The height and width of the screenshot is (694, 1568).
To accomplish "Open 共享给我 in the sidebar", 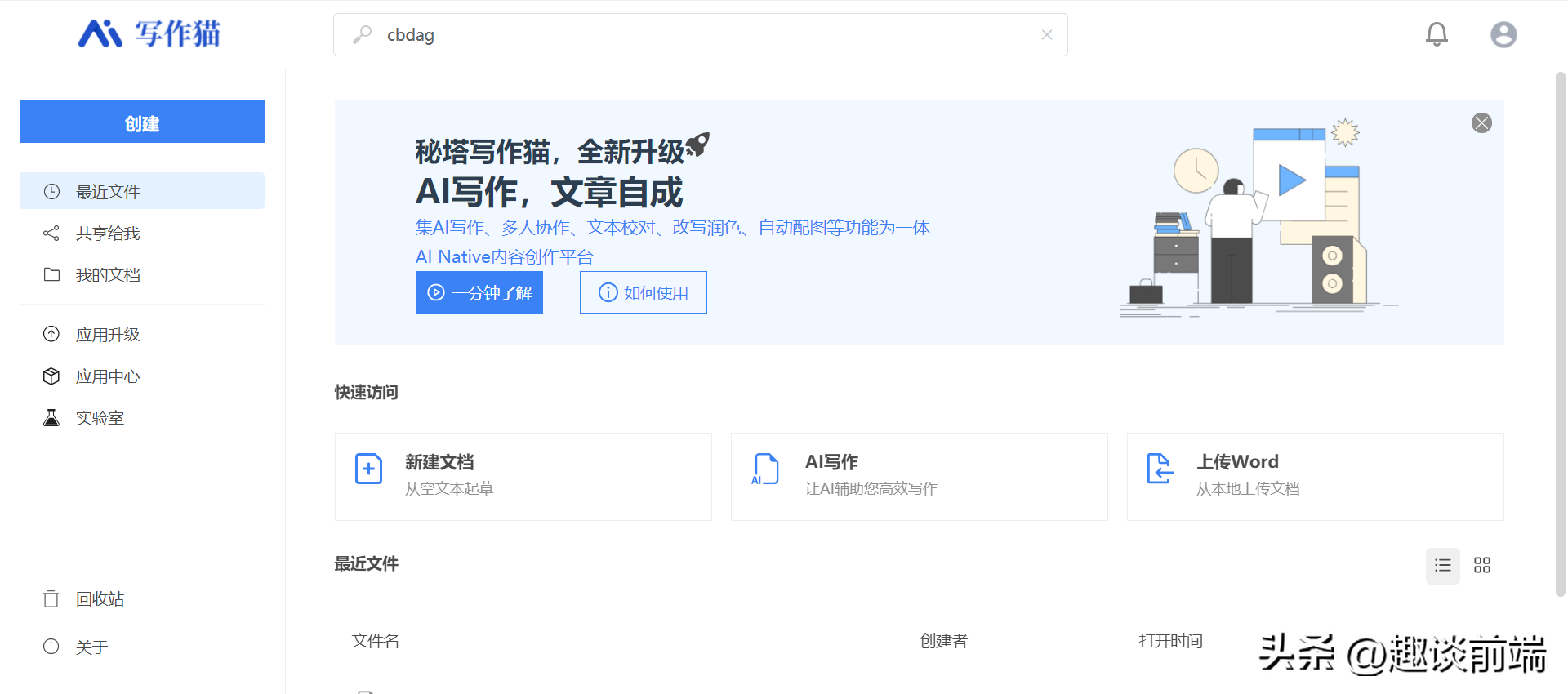I will [142, 233].
